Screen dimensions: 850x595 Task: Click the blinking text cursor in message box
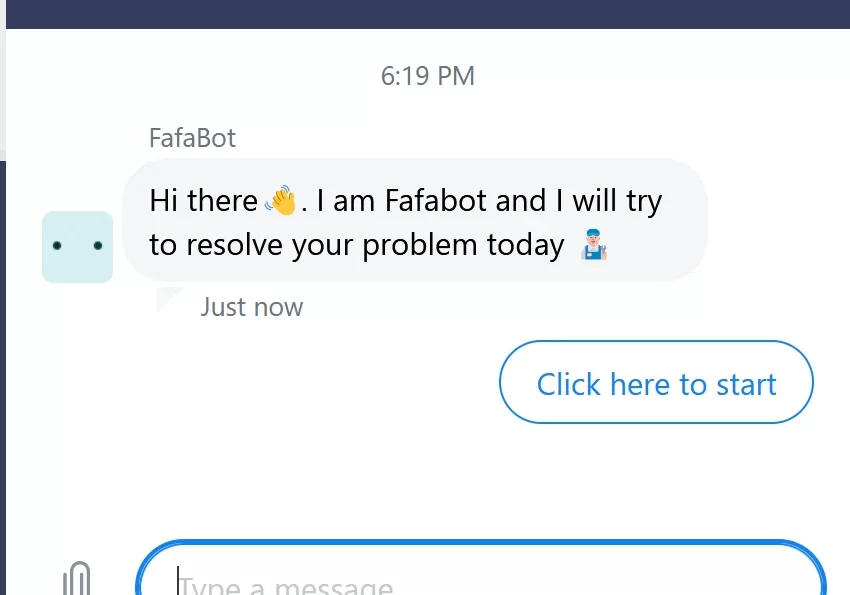[x=178, y=581]
